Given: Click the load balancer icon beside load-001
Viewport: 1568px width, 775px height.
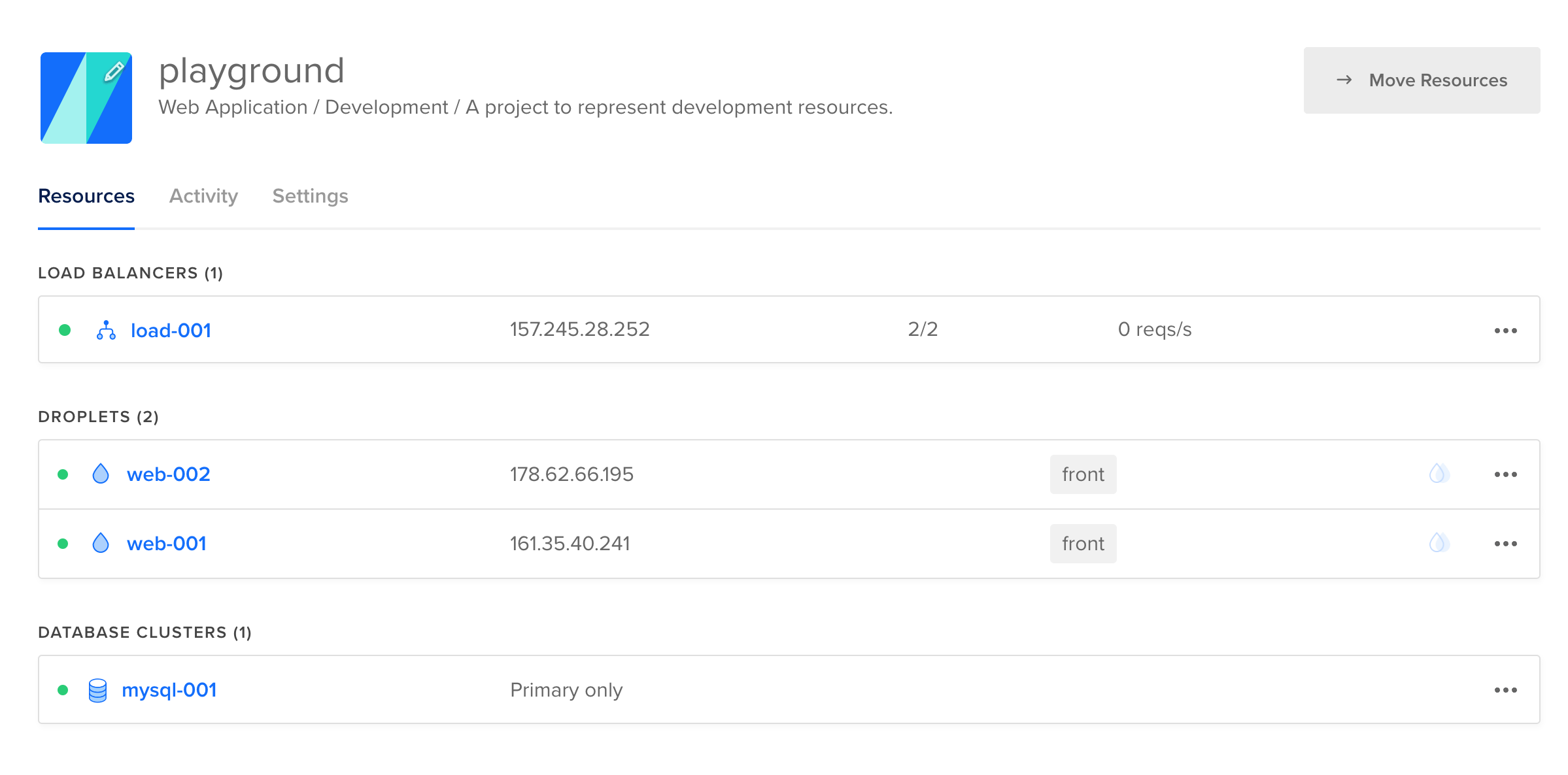Looking at the screenshot, I should point(106,330).
